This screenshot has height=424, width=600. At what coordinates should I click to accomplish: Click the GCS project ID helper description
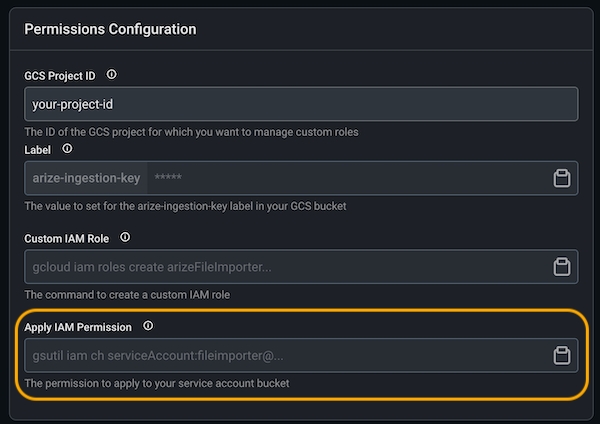click(191, 131)
